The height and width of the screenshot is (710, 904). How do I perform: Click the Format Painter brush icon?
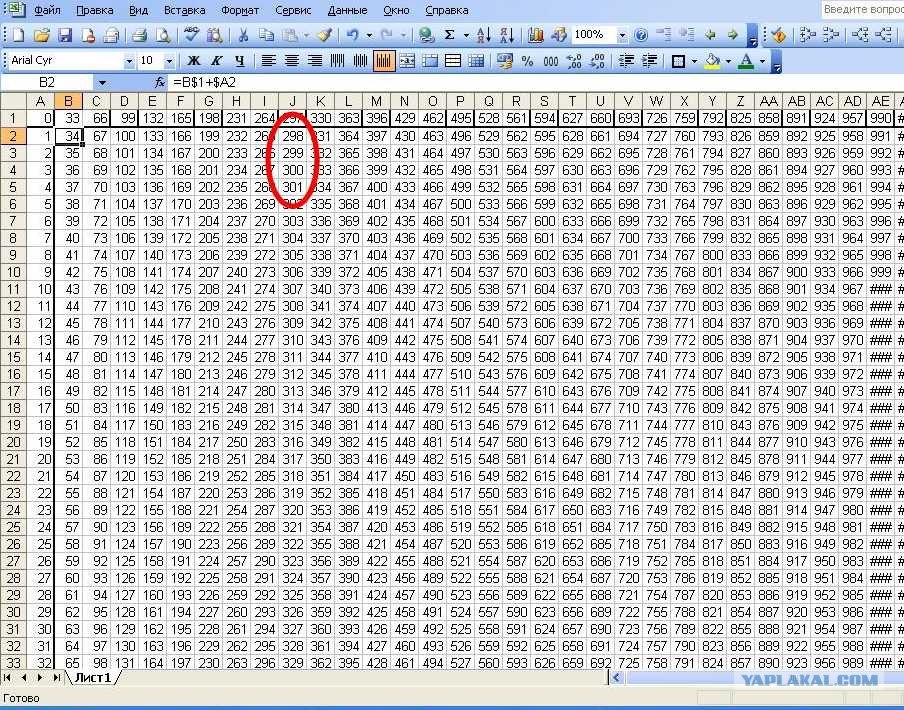pos(324,35)
